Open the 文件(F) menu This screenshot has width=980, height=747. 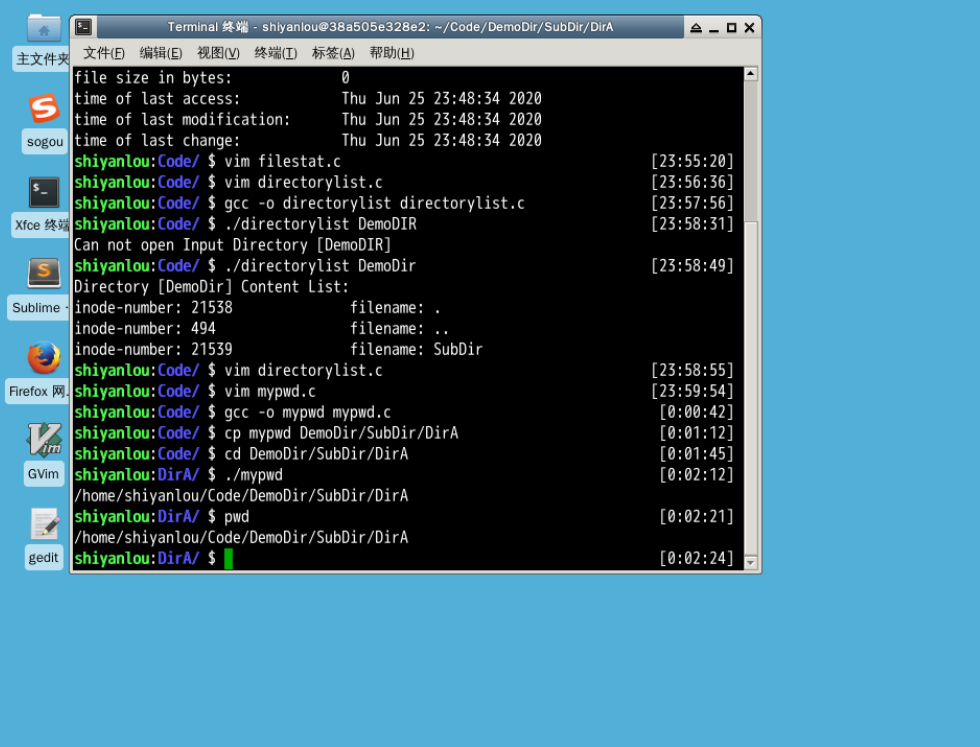point(104,53)
